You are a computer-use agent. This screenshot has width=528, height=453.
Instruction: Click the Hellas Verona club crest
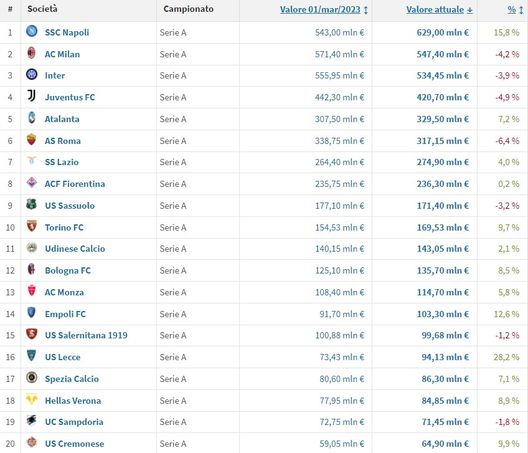32,399
